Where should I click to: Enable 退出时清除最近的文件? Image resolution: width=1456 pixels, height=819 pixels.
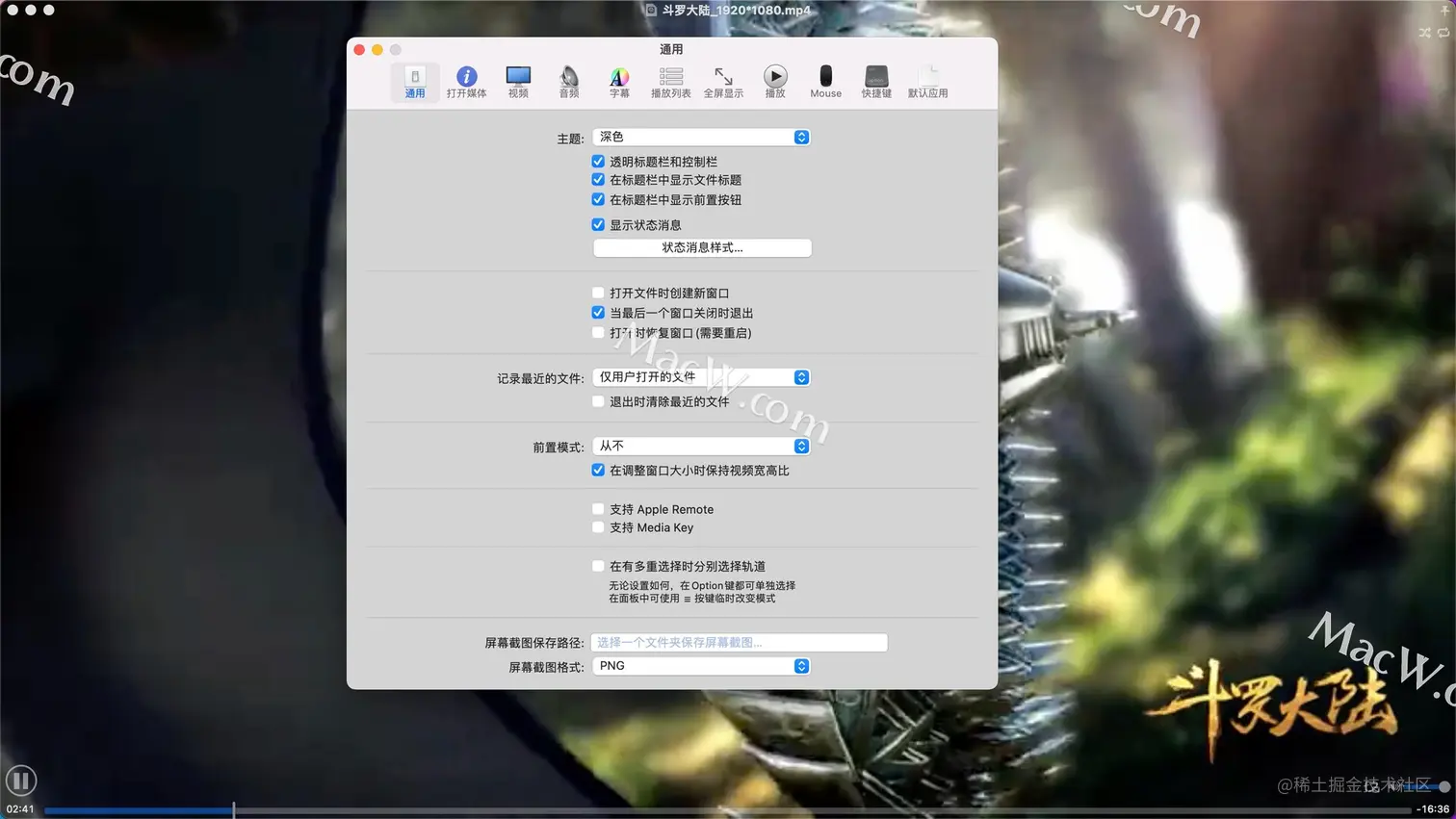(x=598, y=401)
